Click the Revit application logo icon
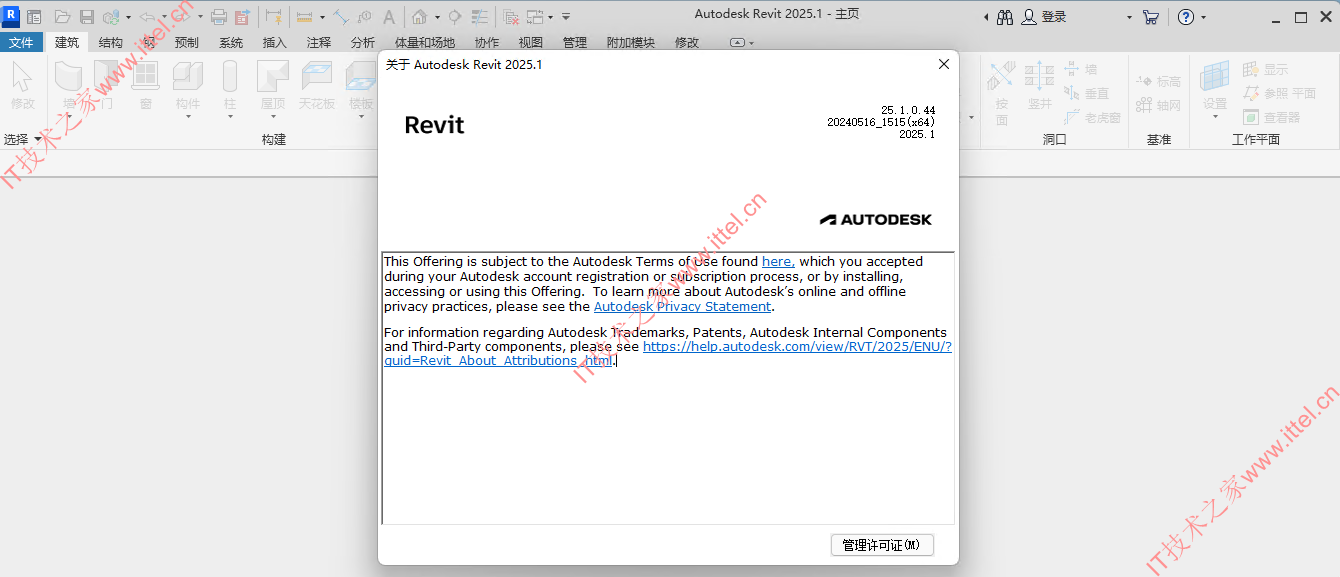 click(12, 16)
